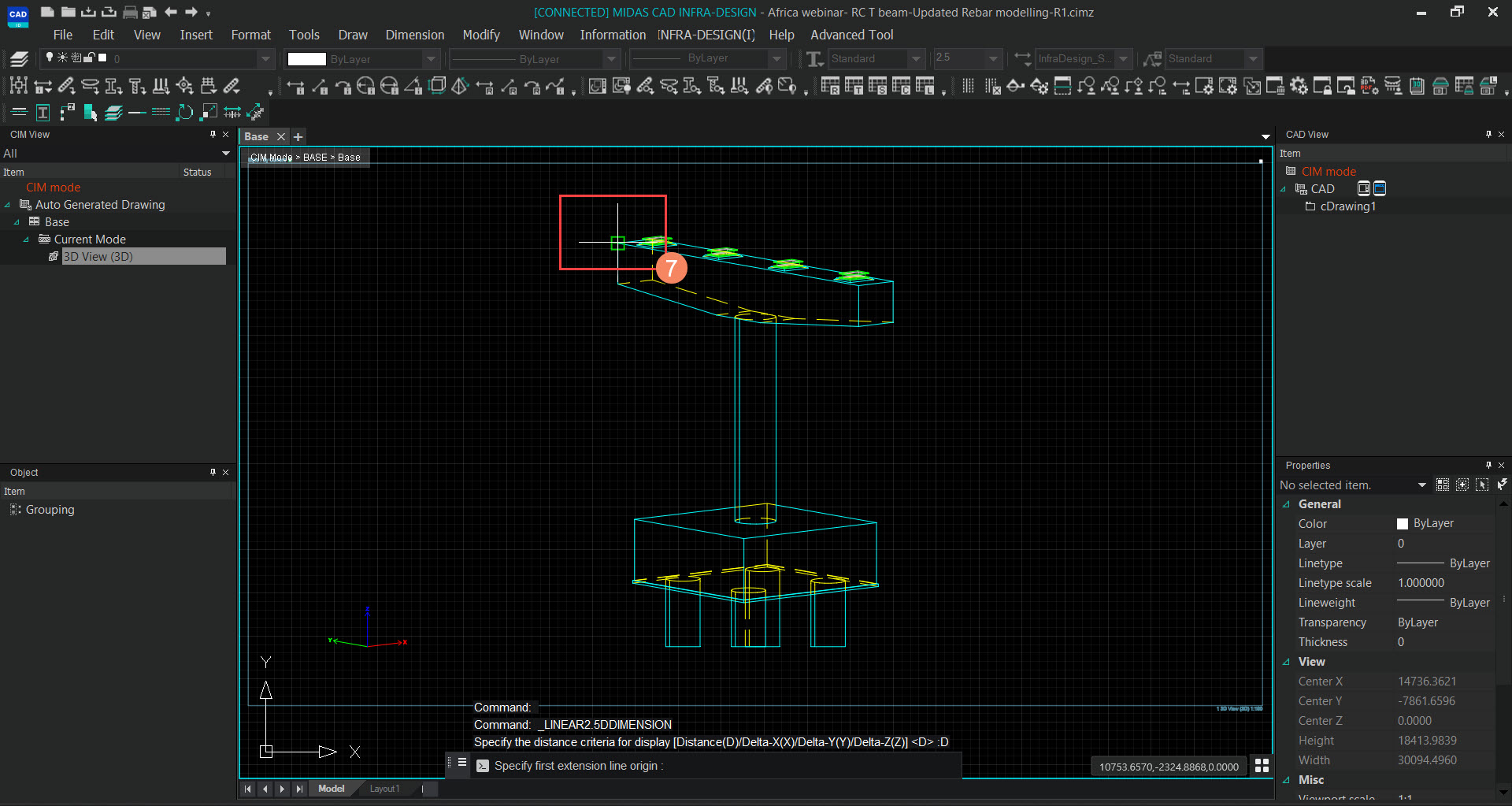Toggle second CAD view mode icon in CAD View
The image size is (1512, 806).
1380,188
